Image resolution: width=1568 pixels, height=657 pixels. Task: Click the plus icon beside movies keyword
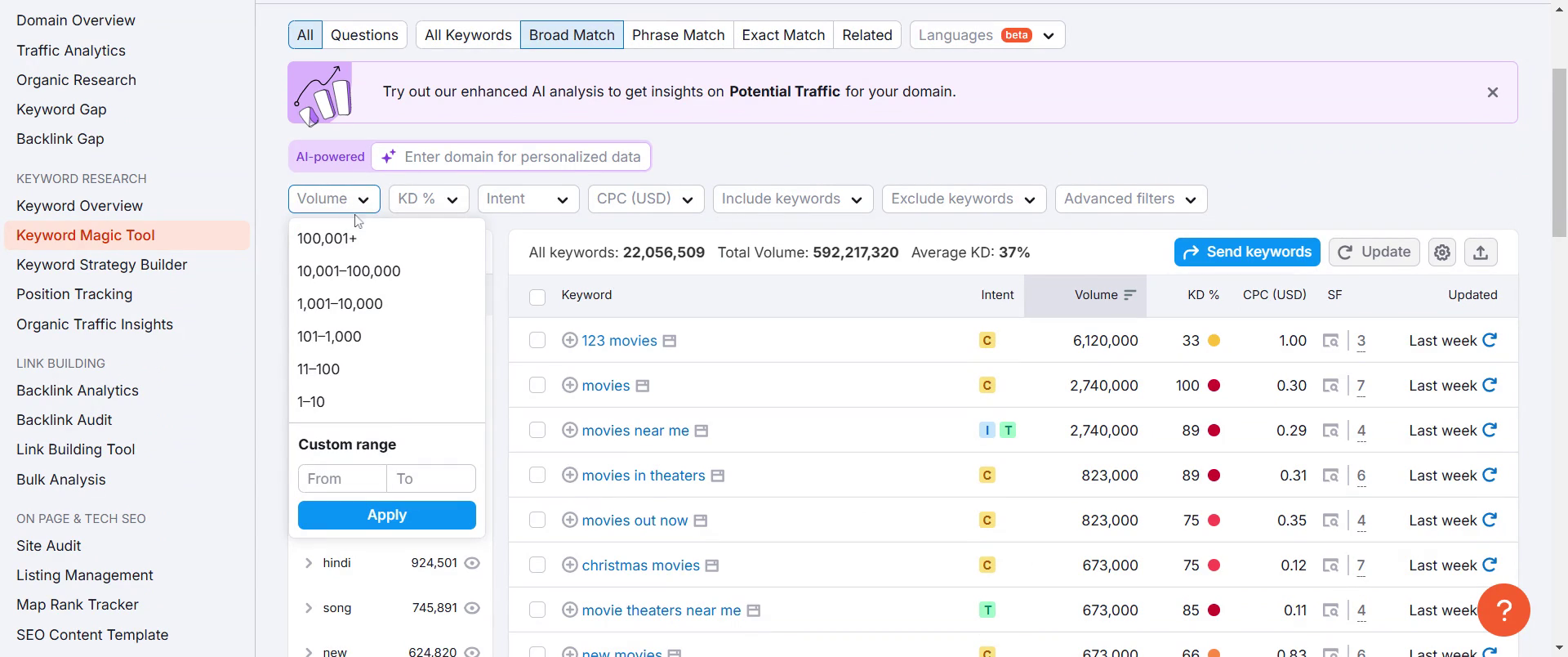pos(570,385)
